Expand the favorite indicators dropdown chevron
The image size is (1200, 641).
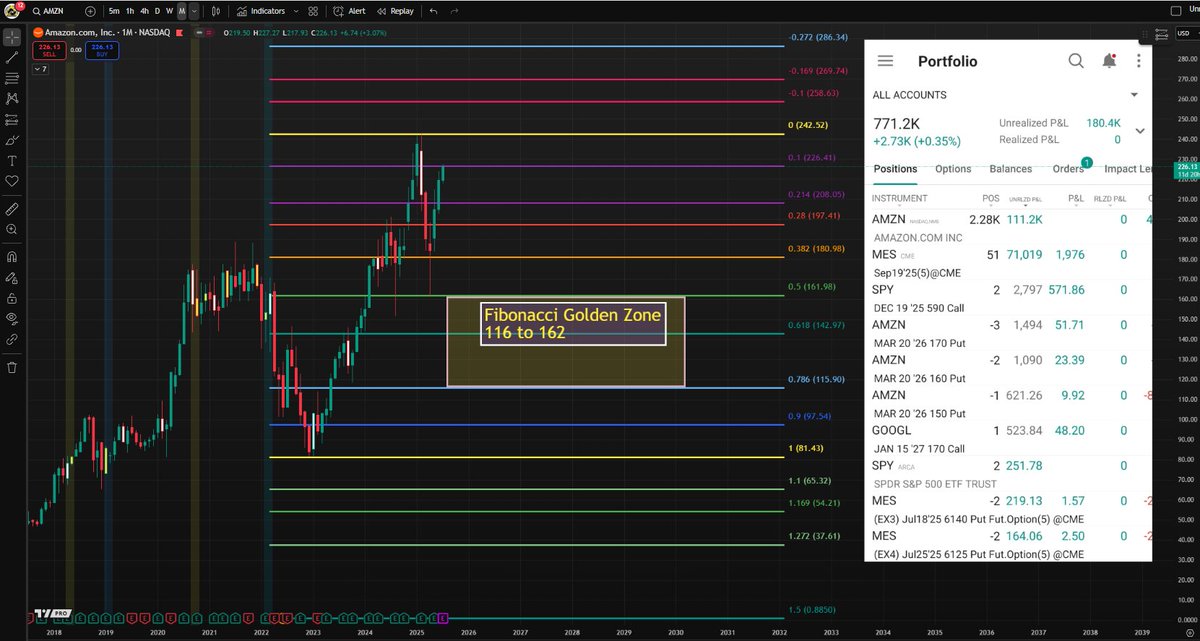click(295, 11)
